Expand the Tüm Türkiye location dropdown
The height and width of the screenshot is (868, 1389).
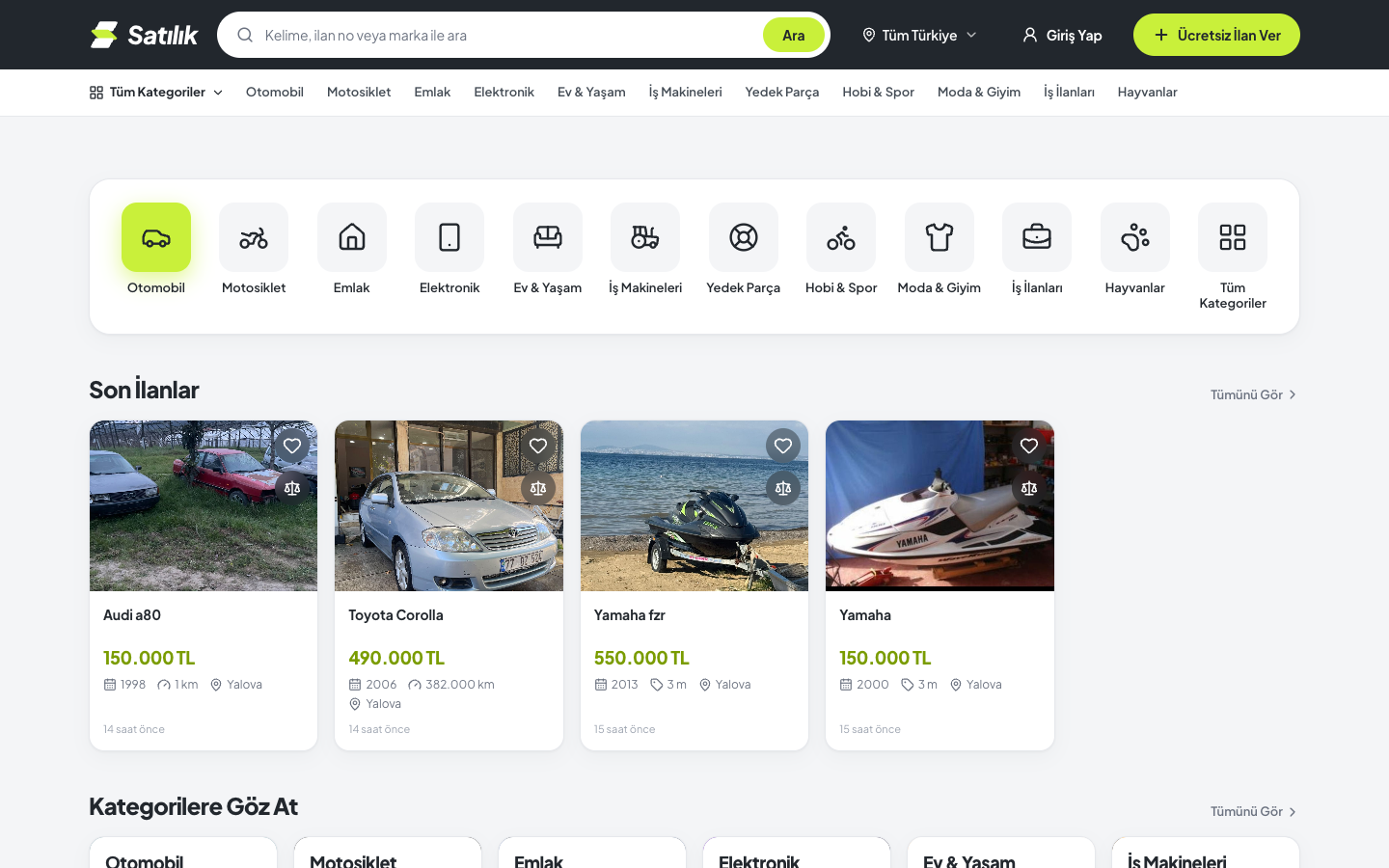click(x=919, y=35)
